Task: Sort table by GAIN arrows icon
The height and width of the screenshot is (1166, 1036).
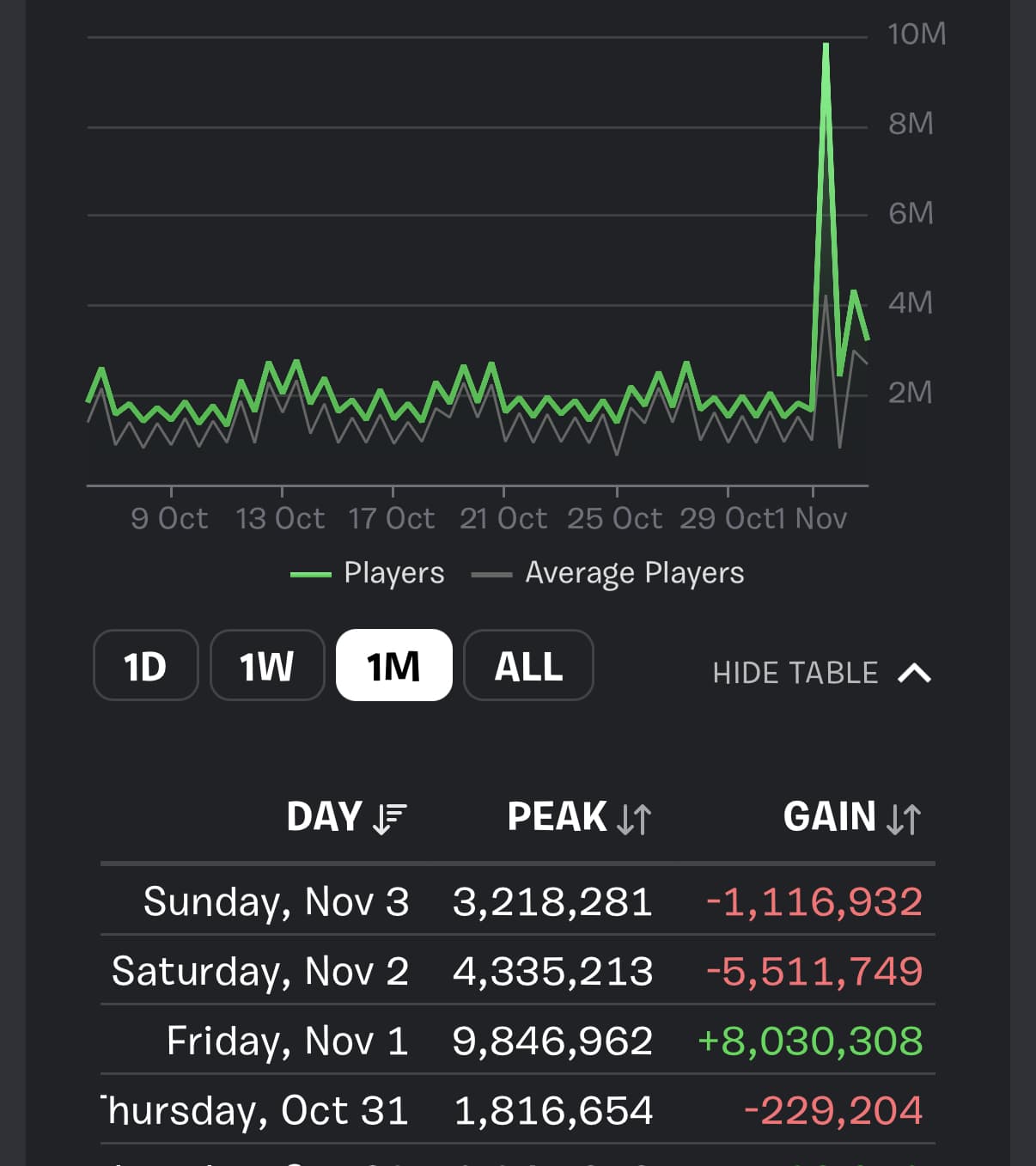Action: 904,818
